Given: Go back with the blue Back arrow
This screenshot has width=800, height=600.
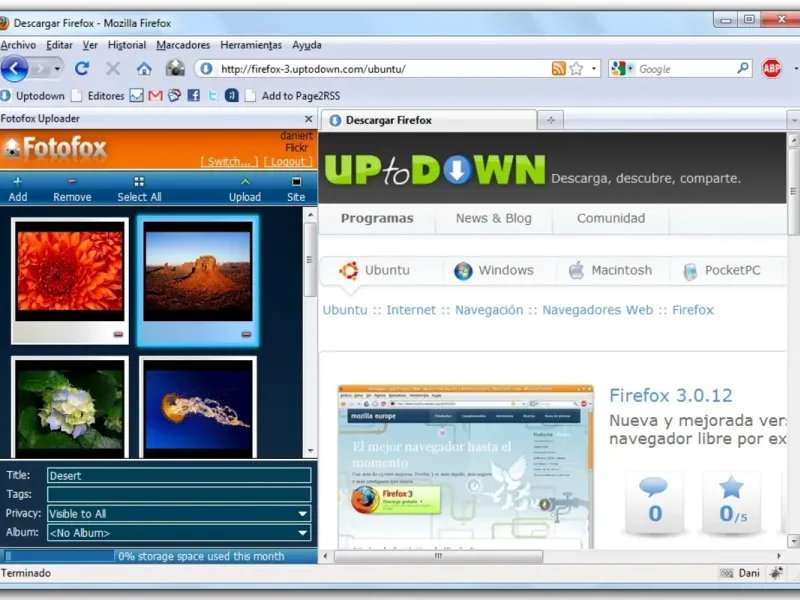Looking at the screenshot, I should point(14,68).
